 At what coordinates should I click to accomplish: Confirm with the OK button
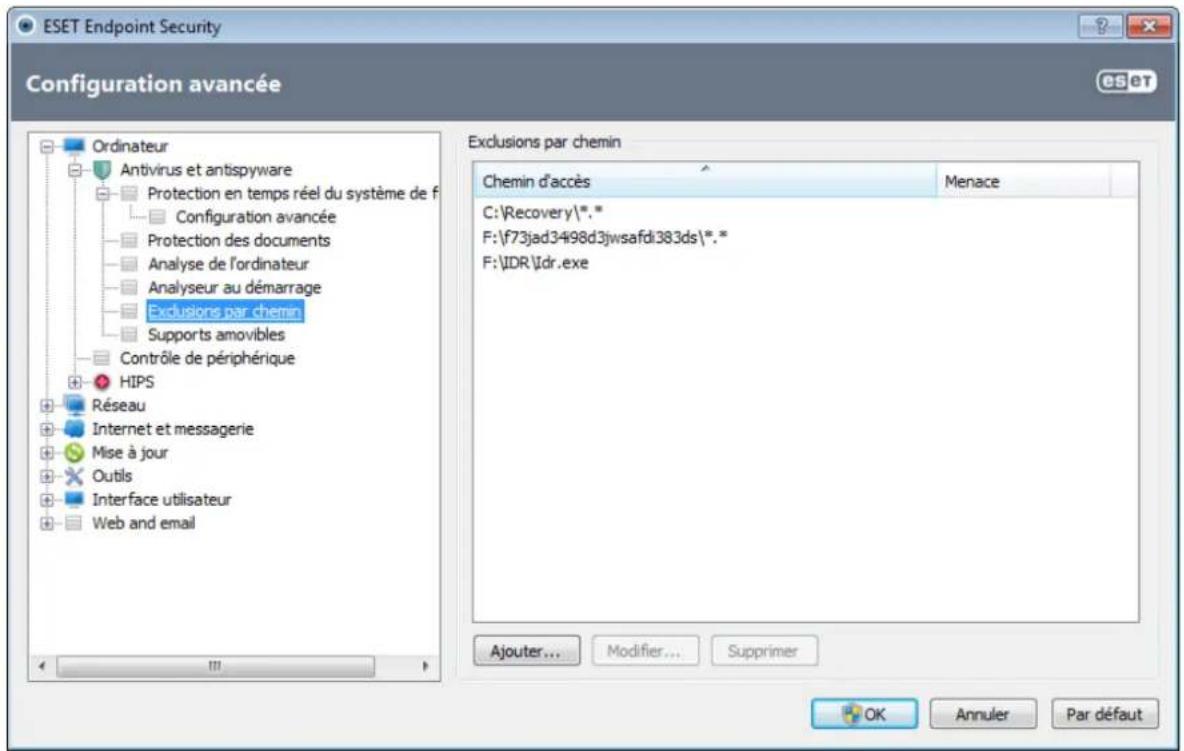coord(865,714)
